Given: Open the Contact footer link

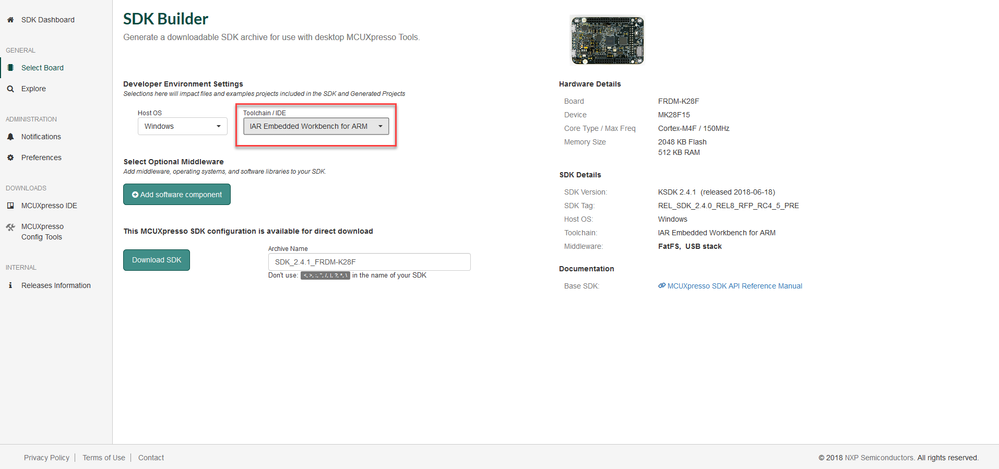Looking at the screenshot, I should pyautogui.click(x=151, y=458).
